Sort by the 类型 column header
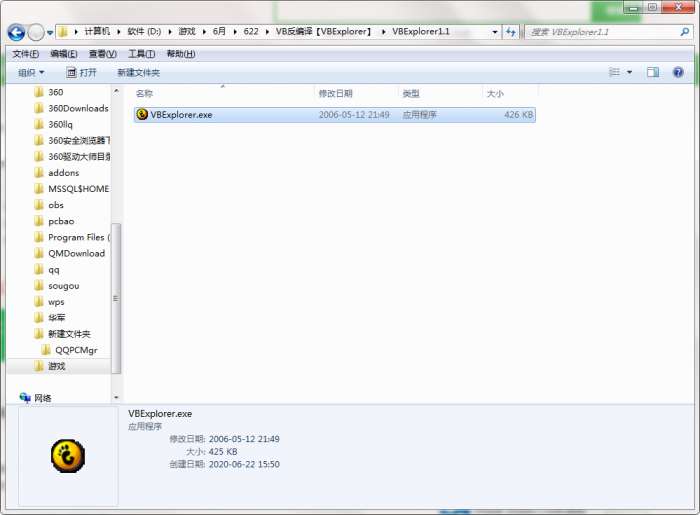 click(411, 93)
